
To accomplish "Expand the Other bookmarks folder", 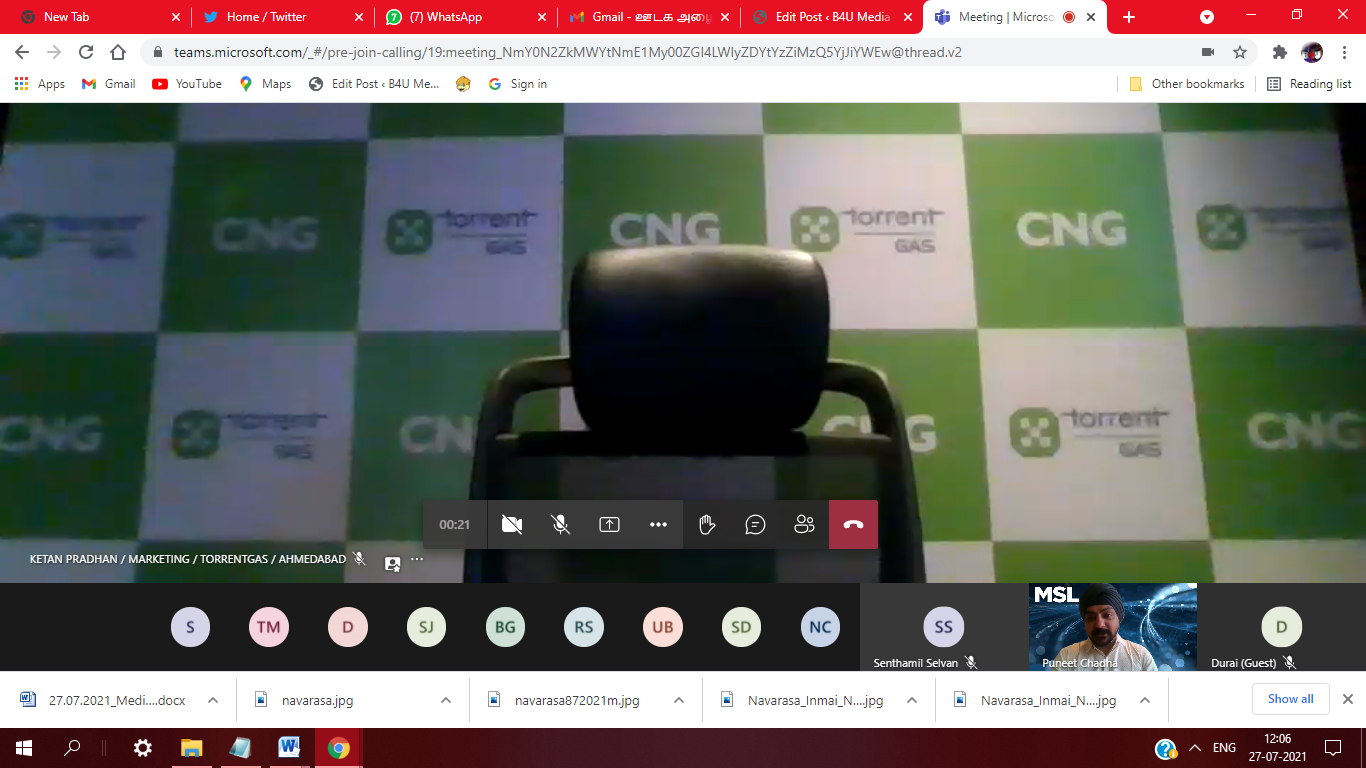I will point(1187,84).
